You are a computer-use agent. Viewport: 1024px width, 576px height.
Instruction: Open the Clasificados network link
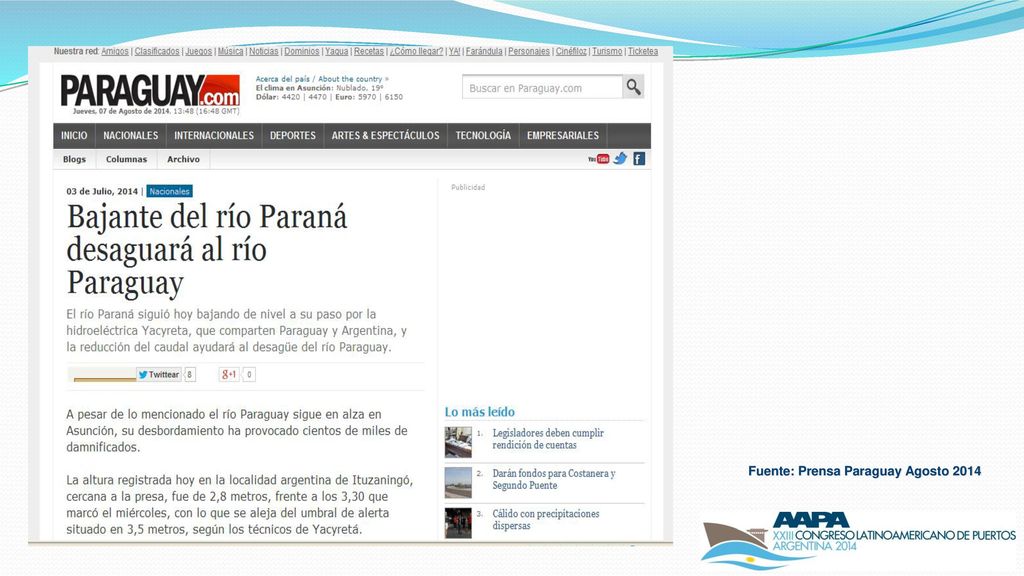157,51
